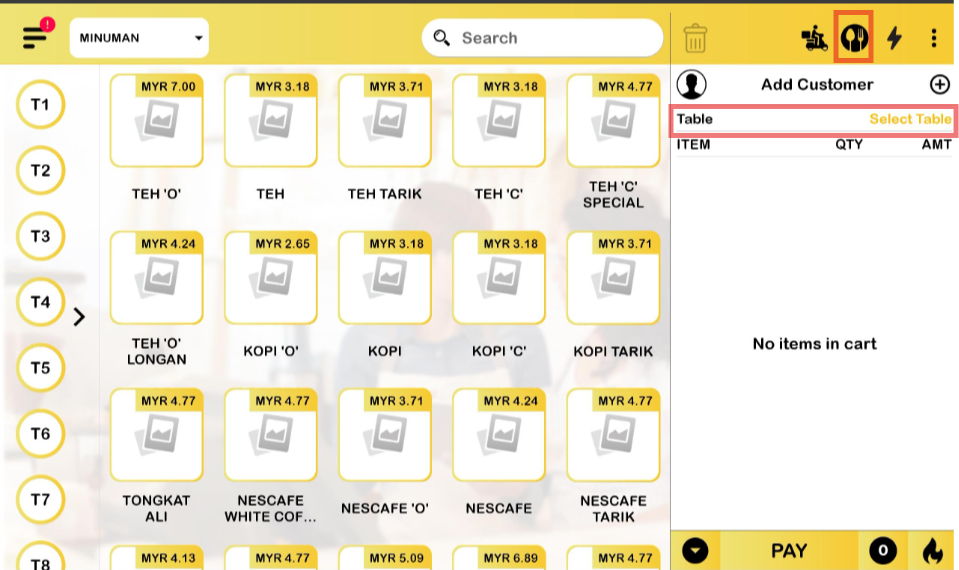Select the delivery scooter icon
Image resolution: width=959 pixels, height=570 pixels.
click(x=814, y=39)
